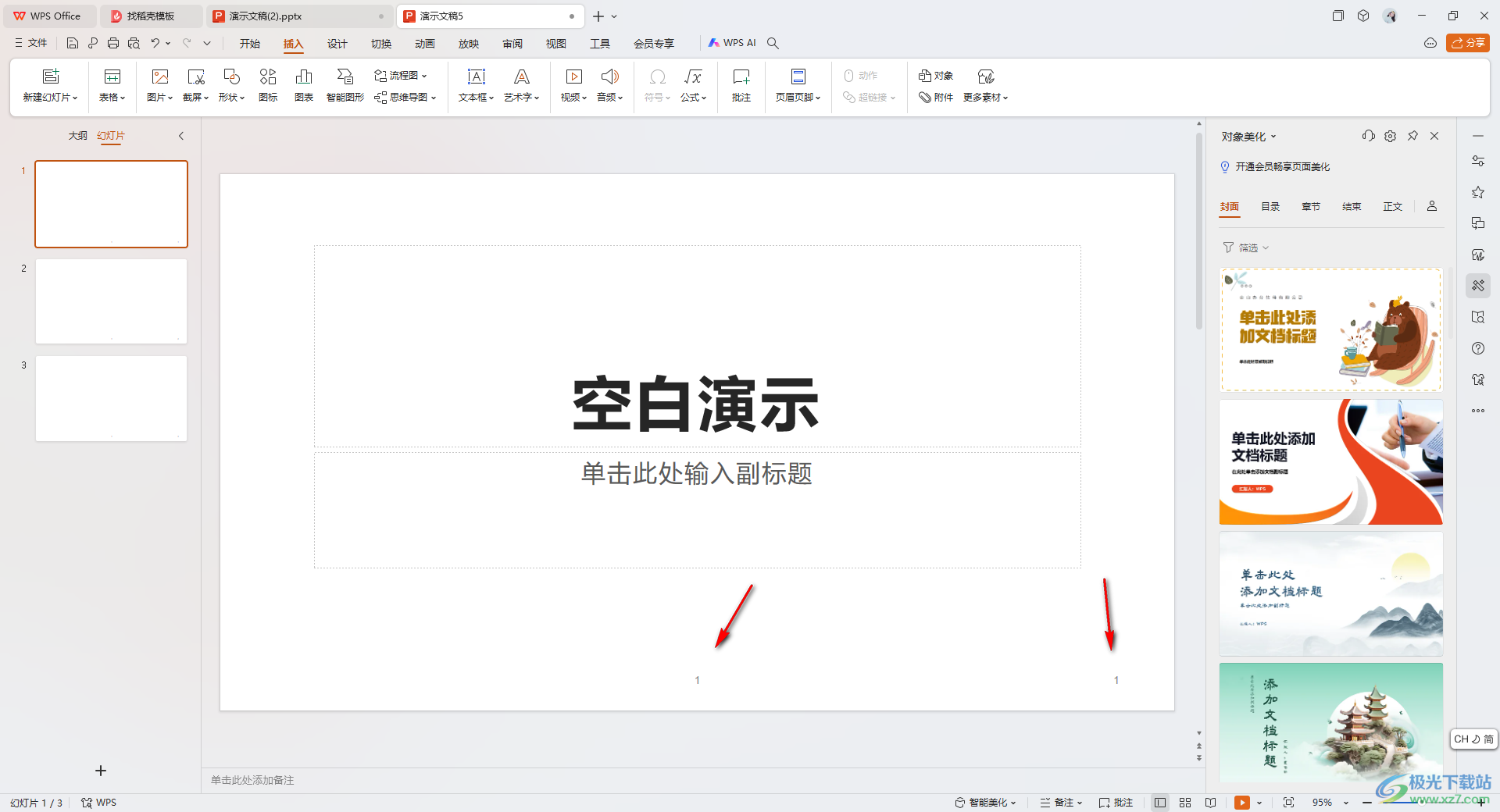
Task: Select the 截屏 screenshot tool
Action: click(x=195, y=85)
